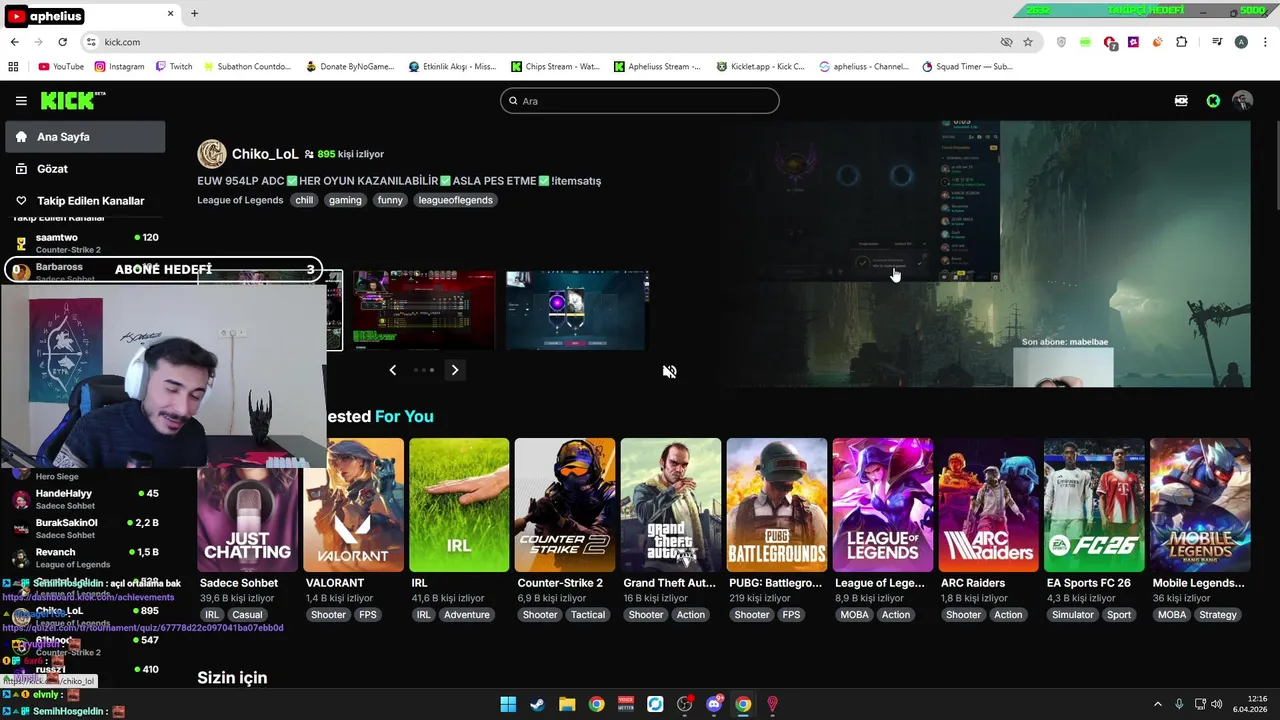
Task: Open Instagram bookmark
Action: click(120, 66)
